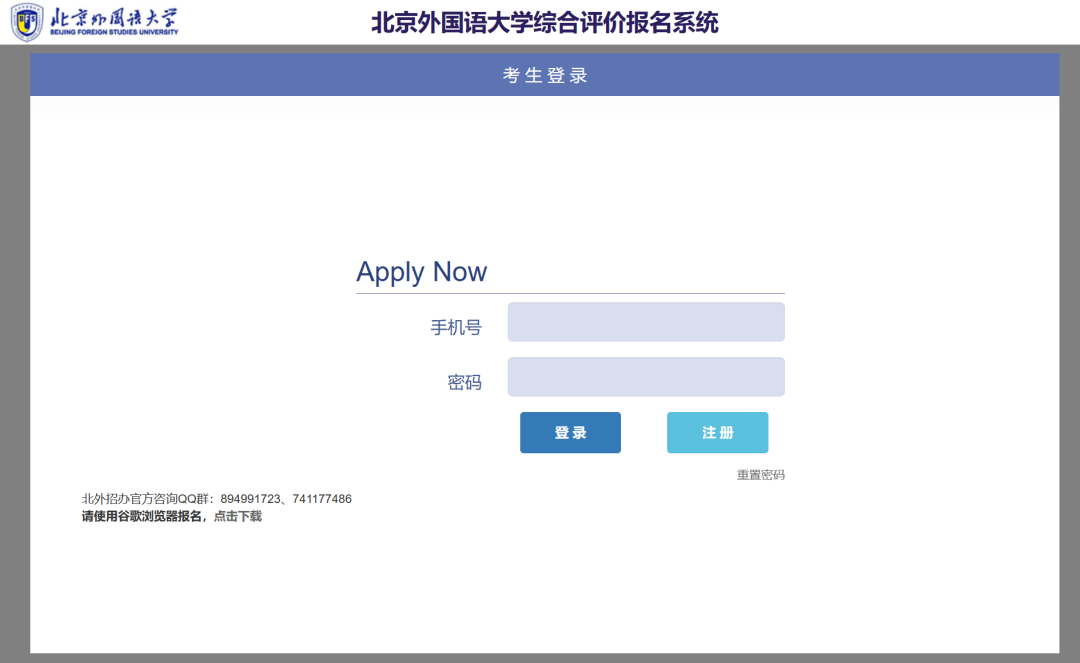The image size is (1080, 663).
Task: Click the Apply Now heading
Action: 422,272
